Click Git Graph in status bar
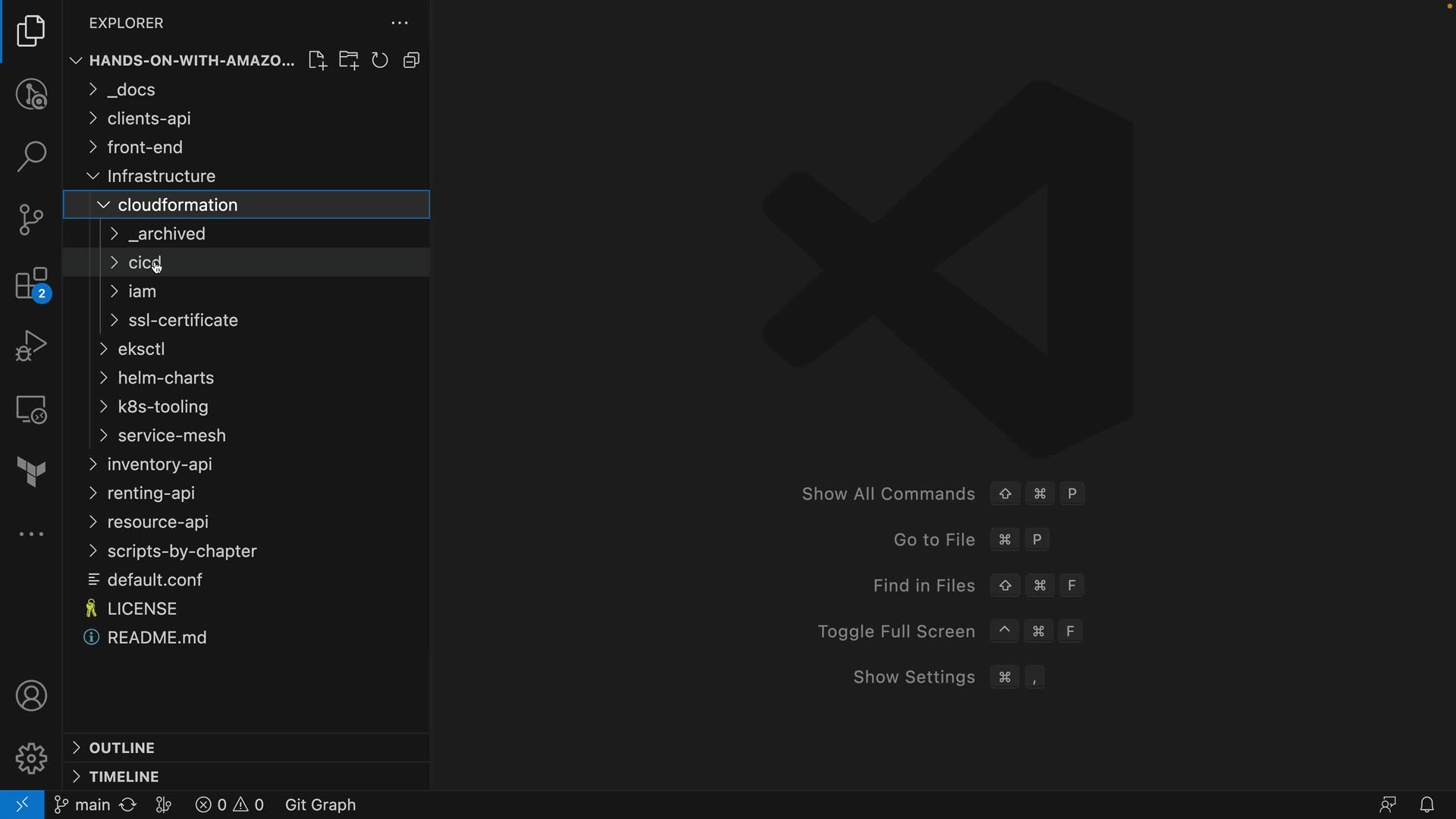The image size is (1456, 819). [320, 805]
